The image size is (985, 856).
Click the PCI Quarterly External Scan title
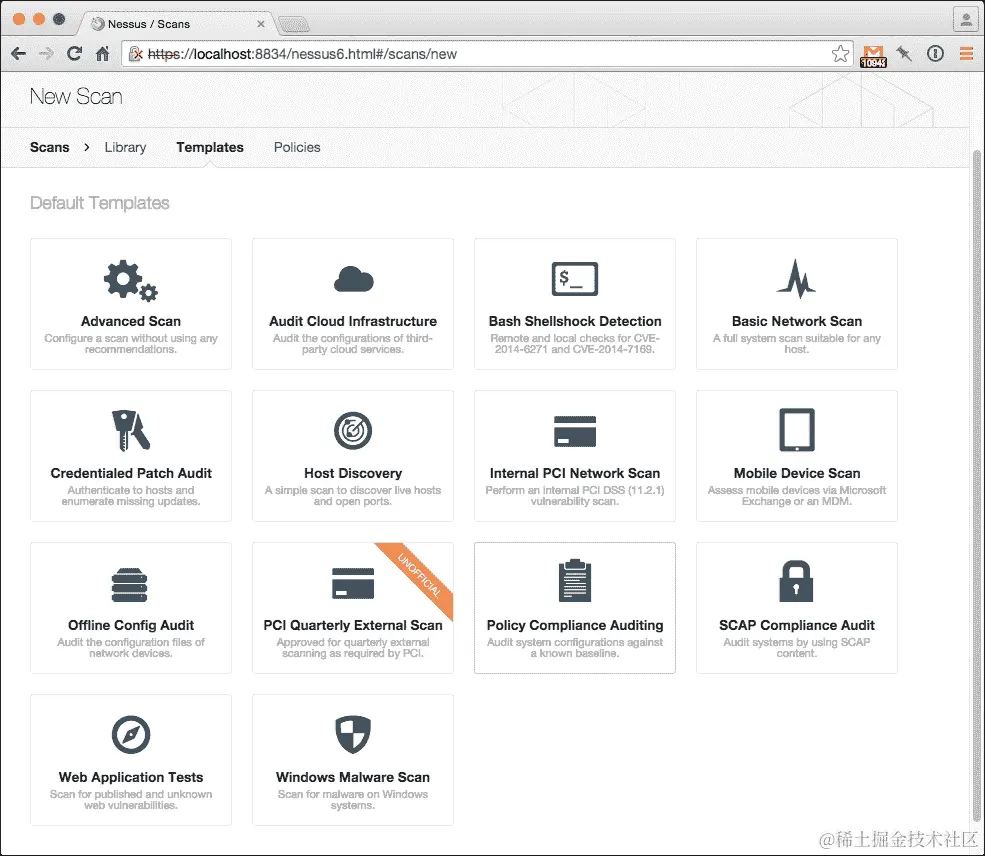[353, 625]
